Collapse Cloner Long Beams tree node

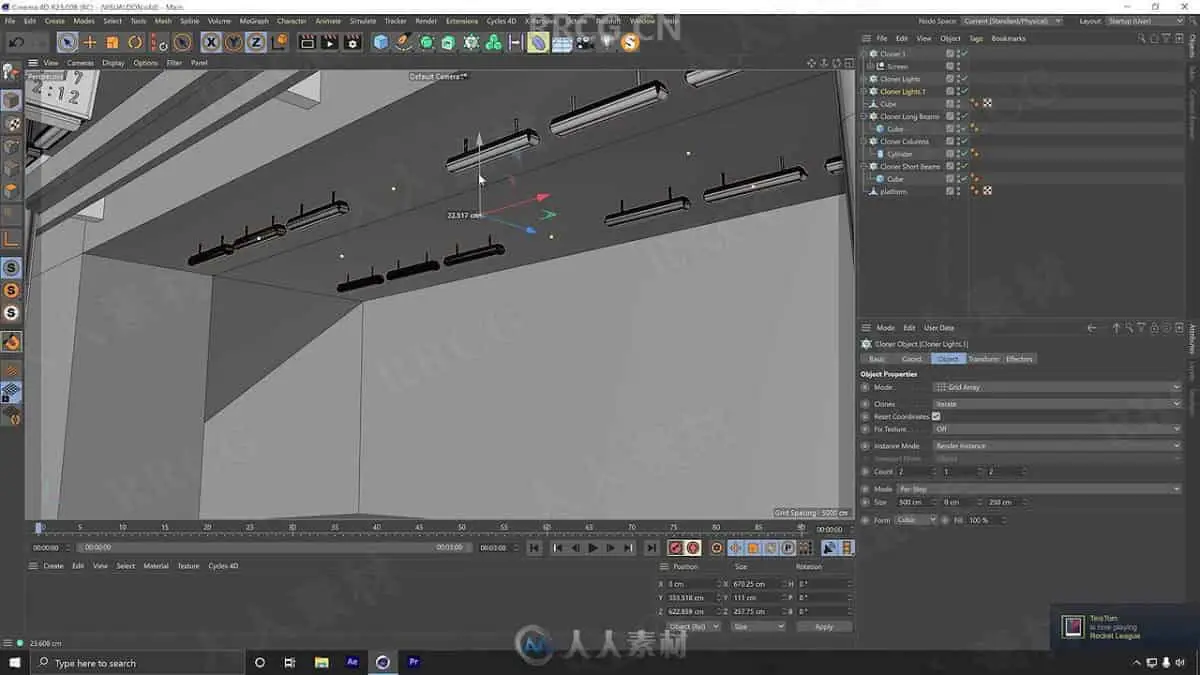(865, 117)
